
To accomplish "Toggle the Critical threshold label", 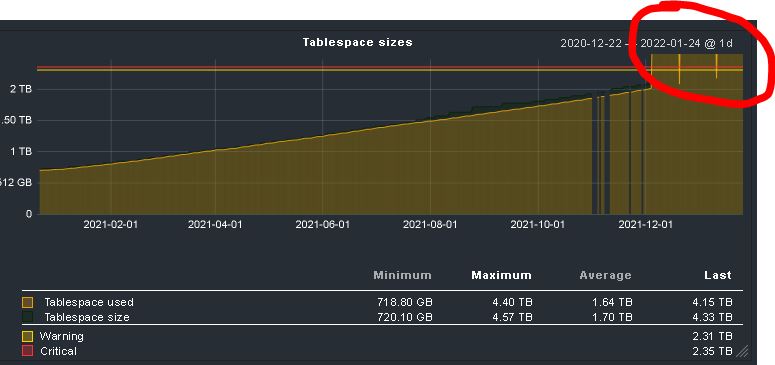I will pyautogui.click(x=58, y=351).
